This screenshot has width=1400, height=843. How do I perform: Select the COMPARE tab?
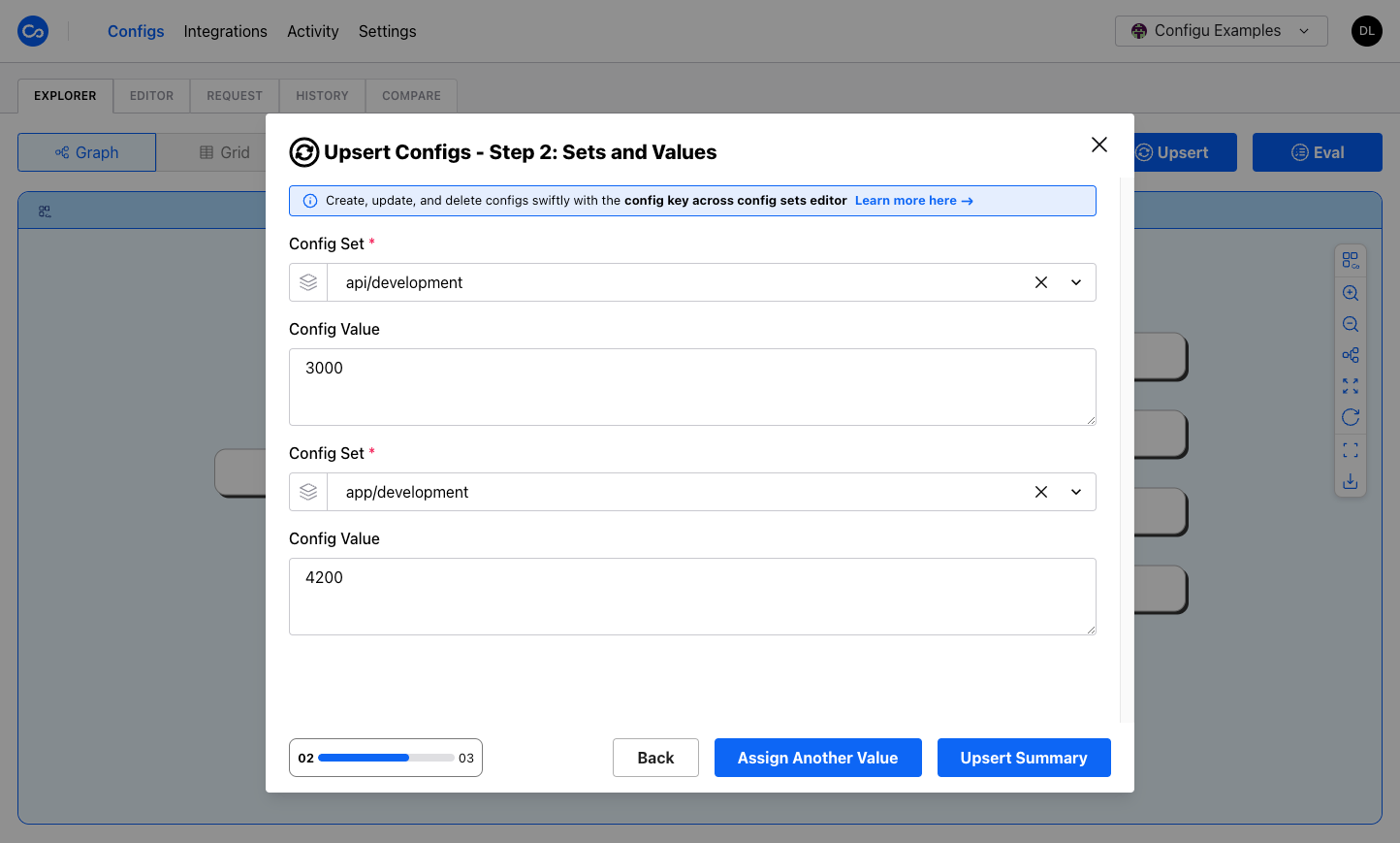(x=411, y=96)
